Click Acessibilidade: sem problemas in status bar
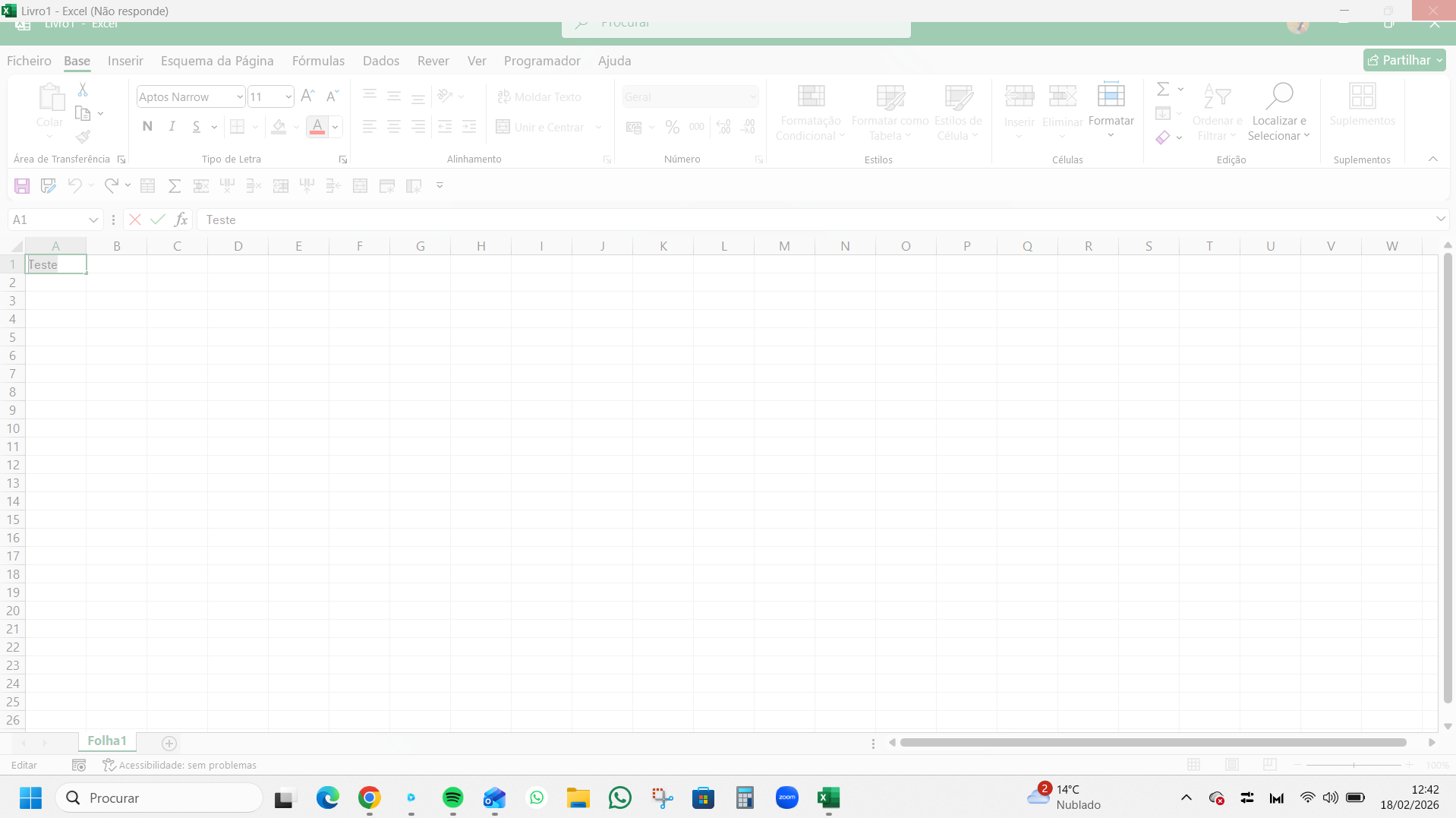Screen dimensions: 1456x818 point(180,765)
